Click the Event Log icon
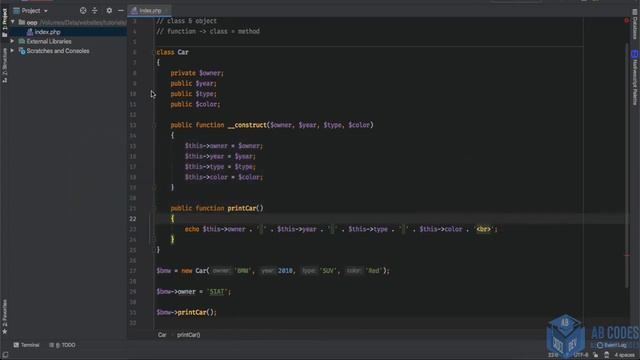640x360 pixels. pyautogui.click(x=600, y=345)
